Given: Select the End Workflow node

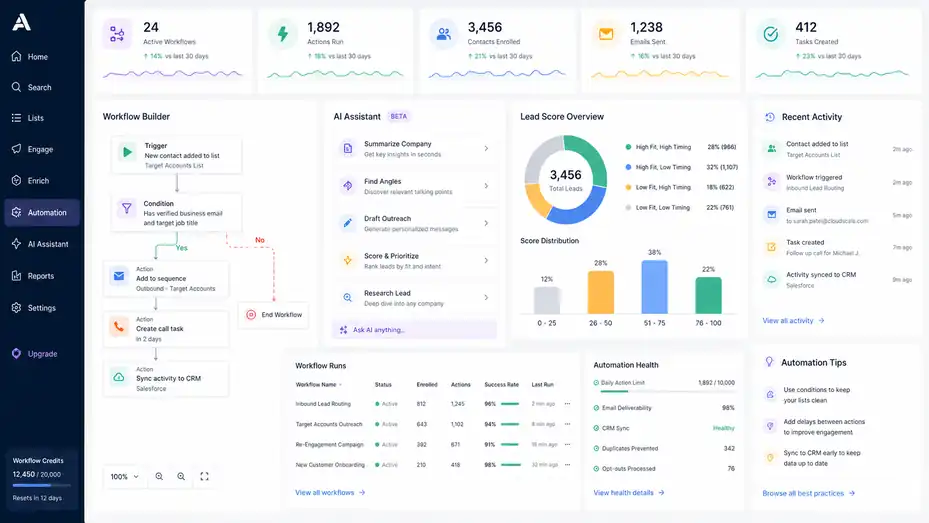Looking at the screenshot, I should tap(274, 315).
